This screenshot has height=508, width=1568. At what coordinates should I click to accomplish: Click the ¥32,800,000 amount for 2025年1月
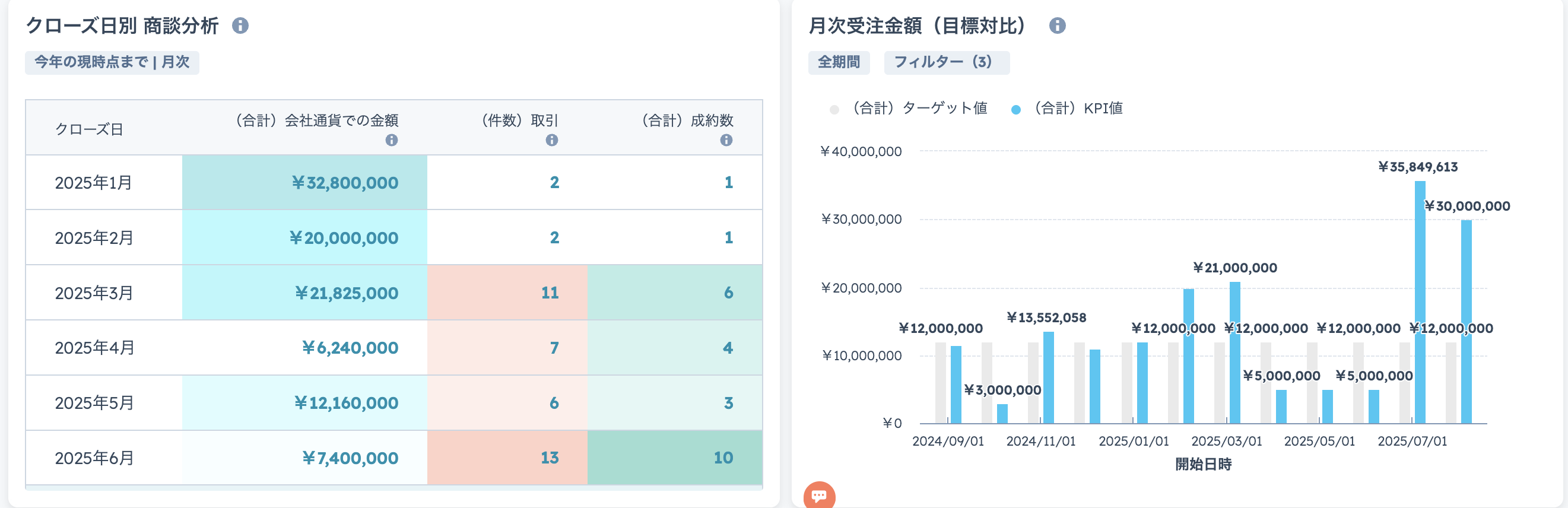(345, 183)
